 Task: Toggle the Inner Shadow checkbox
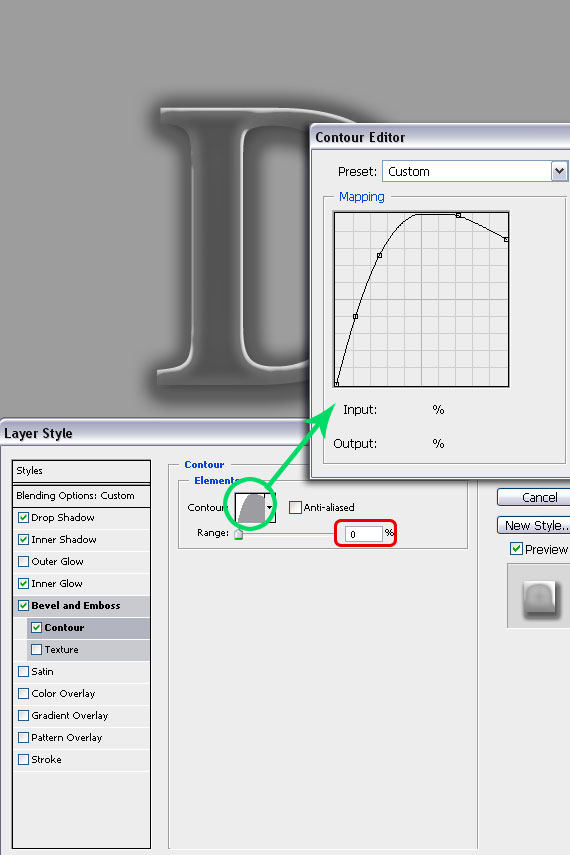(23, 539)
